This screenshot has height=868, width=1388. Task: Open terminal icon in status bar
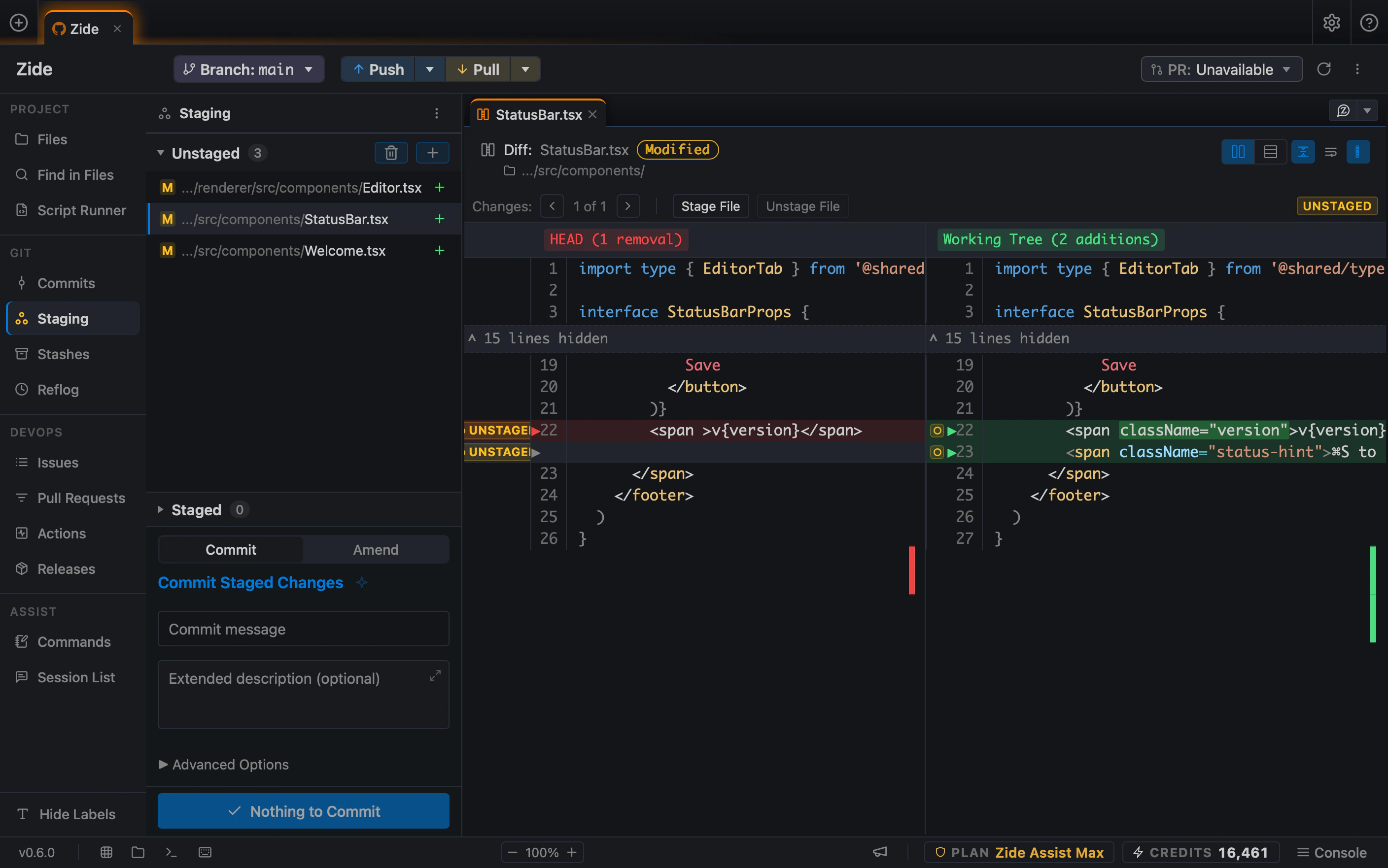[171, 852]
